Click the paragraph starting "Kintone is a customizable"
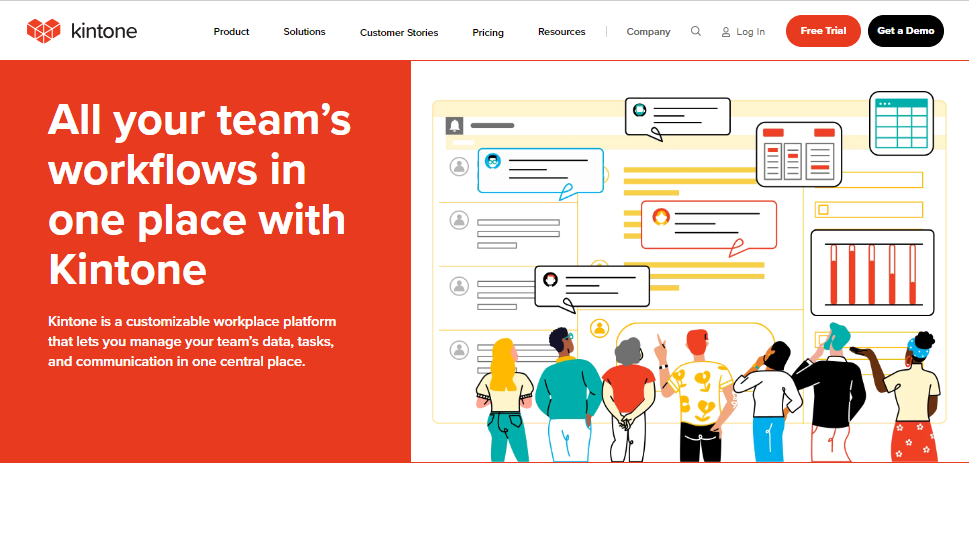The height and width of the screenshot is (556, 969). [192, 341]
